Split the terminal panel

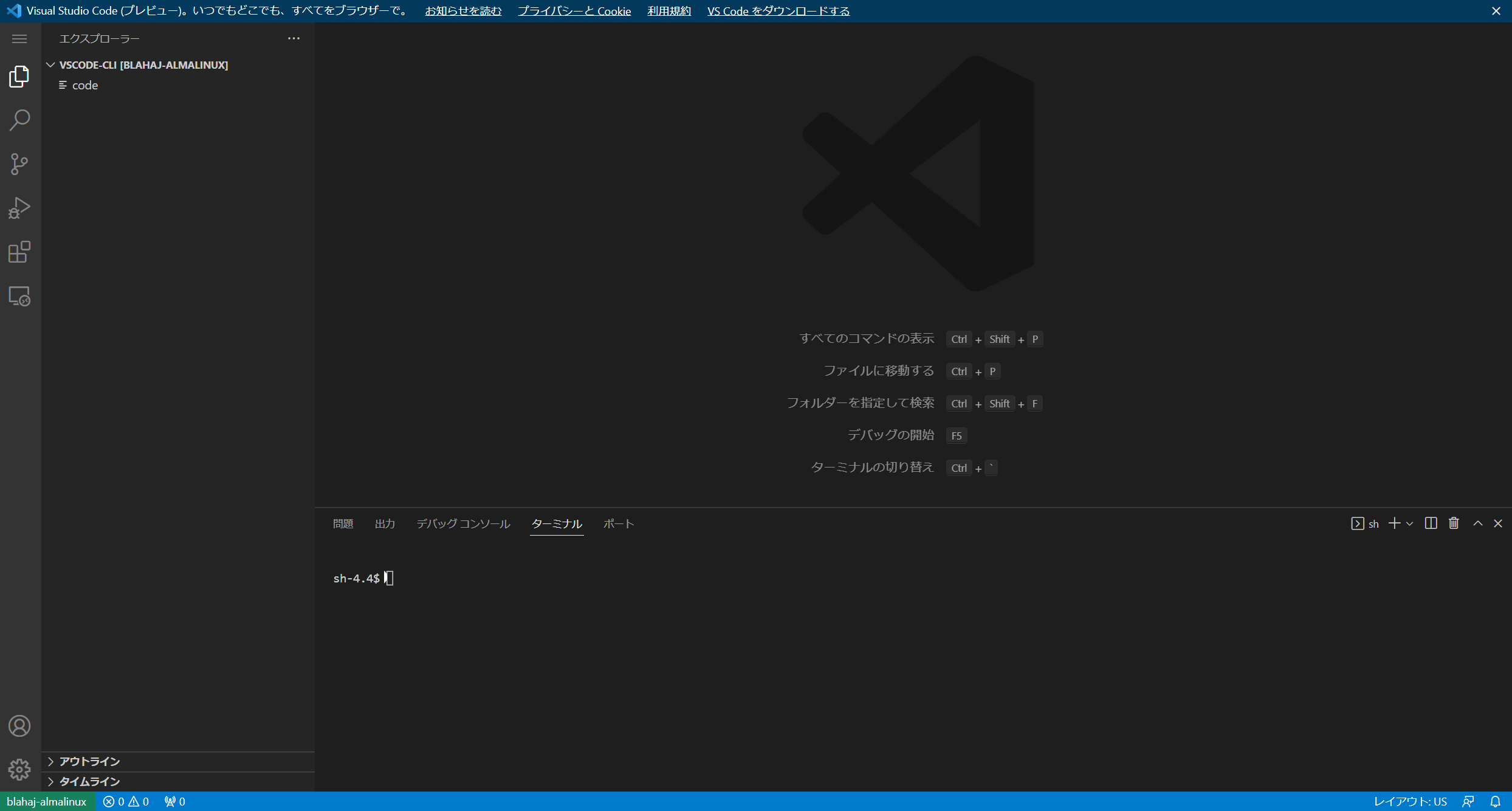tap(1431, 523)
